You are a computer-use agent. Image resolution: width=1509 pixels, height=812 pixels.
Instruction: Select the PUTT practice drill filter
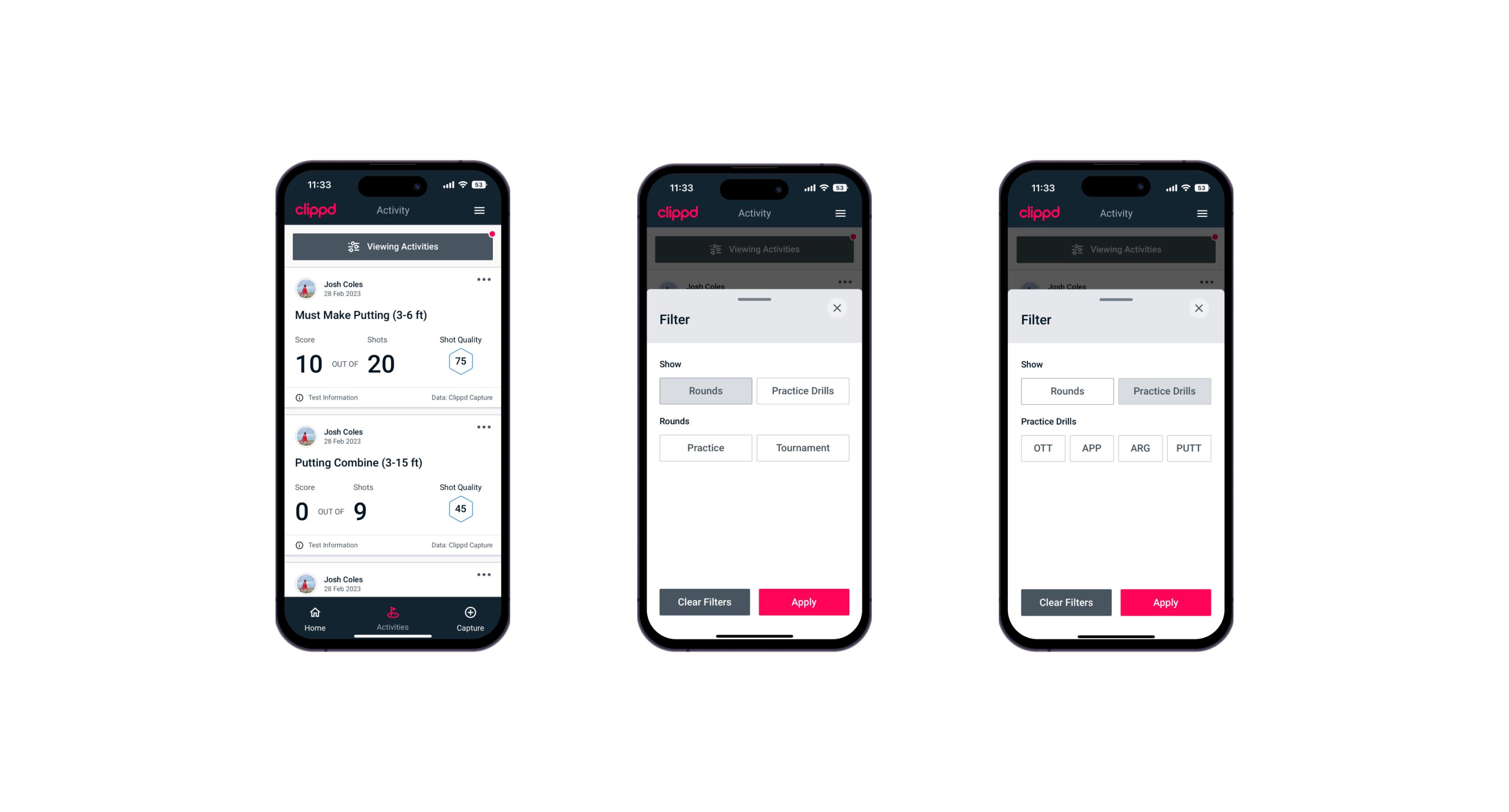point(1191,448)
